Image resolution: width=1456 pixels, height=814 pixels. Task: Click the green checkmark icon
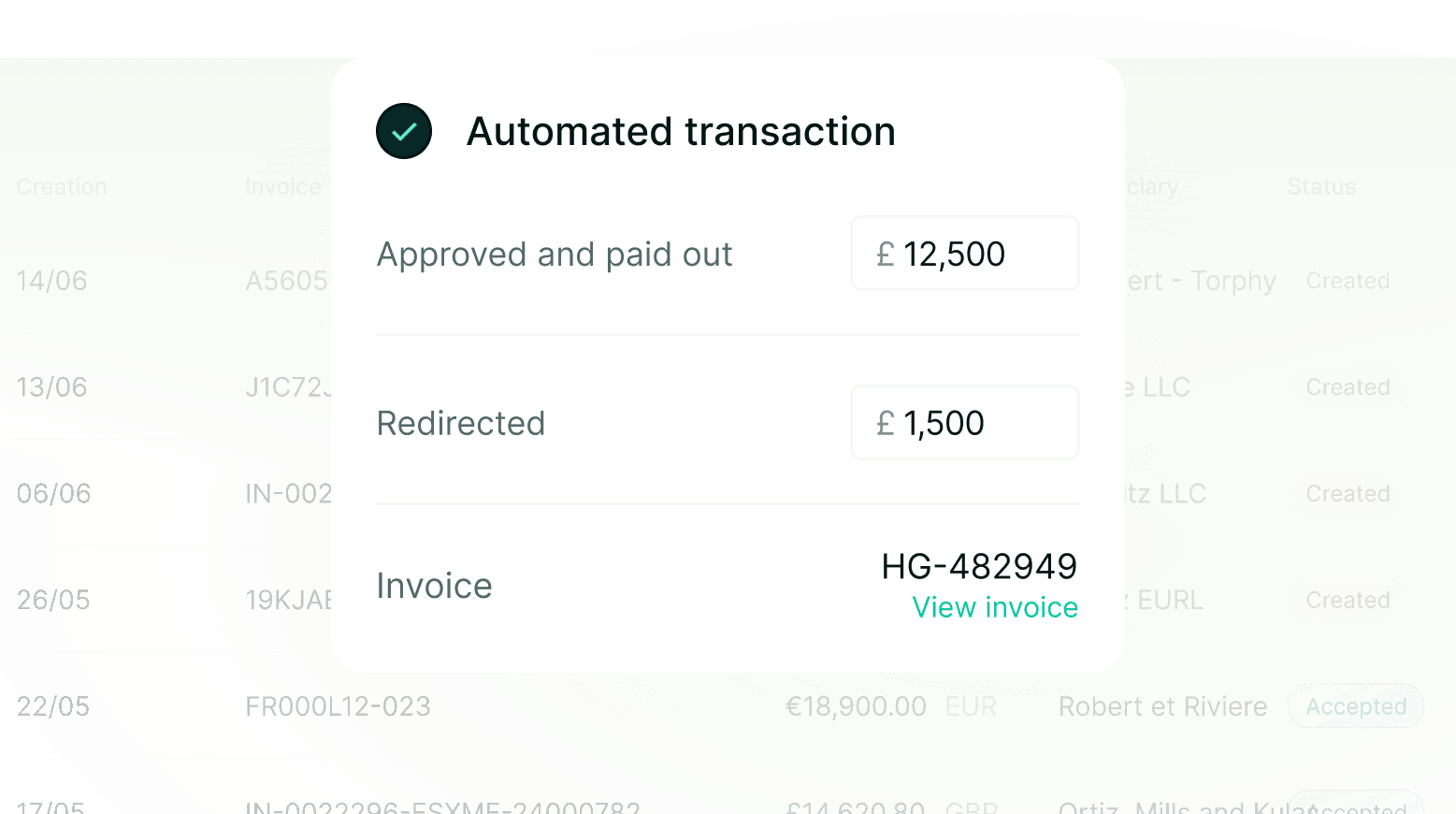click(x=403, y=131)
